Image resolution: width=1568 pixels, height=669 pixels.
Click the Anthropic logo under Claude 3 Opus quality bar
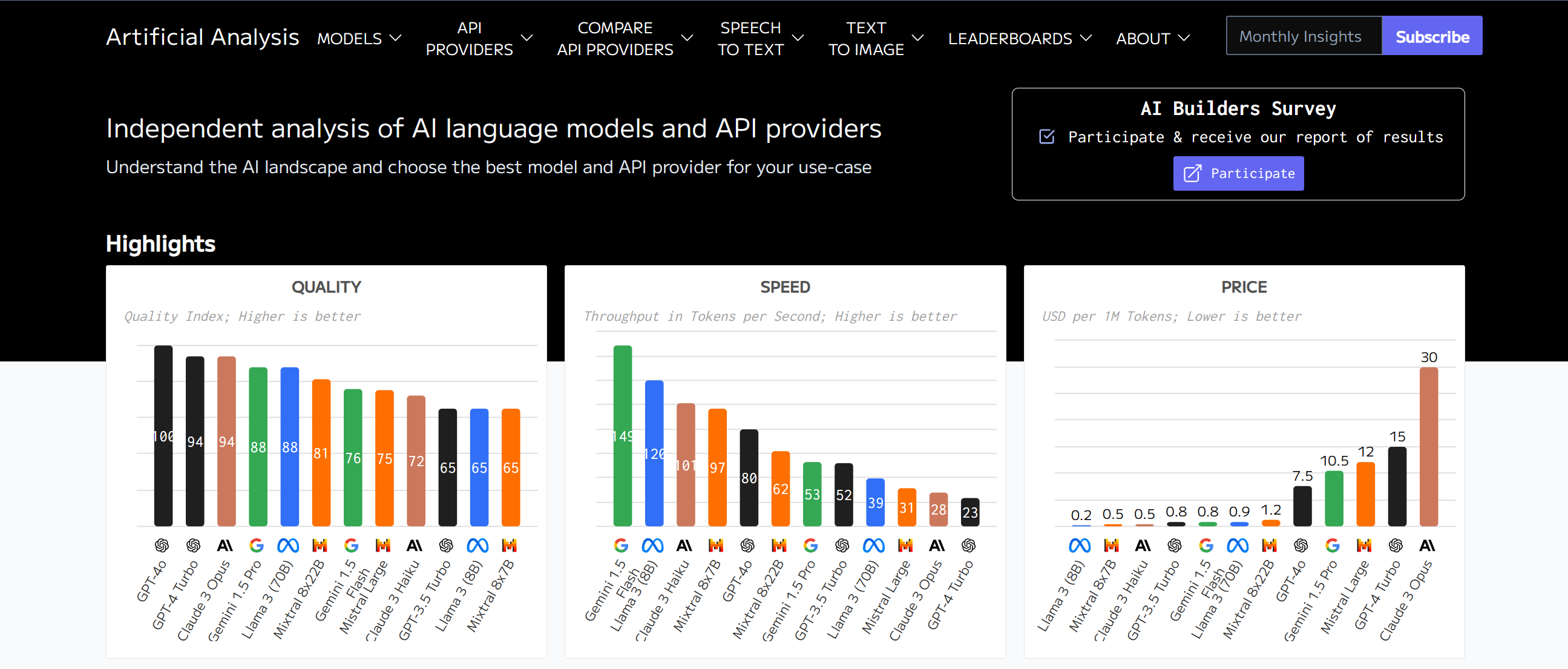tap(225, 545)
